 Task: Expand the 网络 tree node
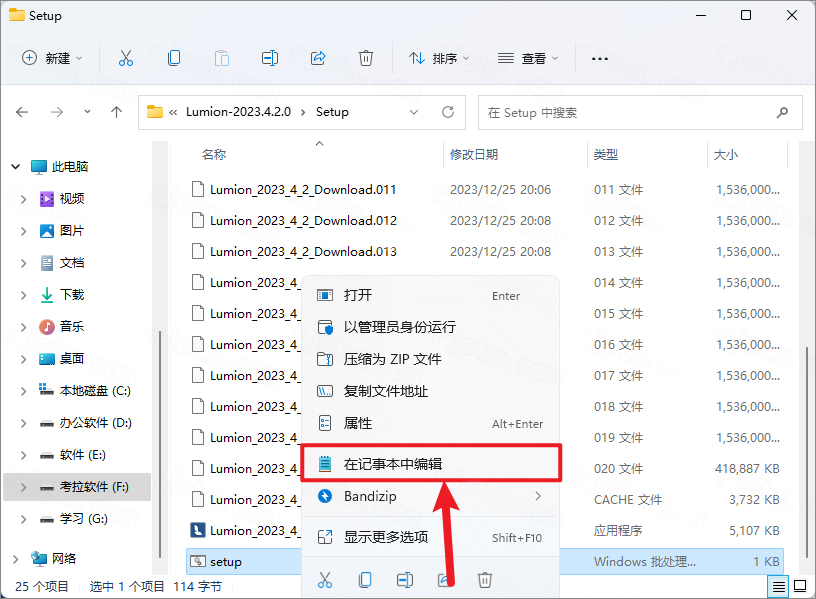pos(16,559)
